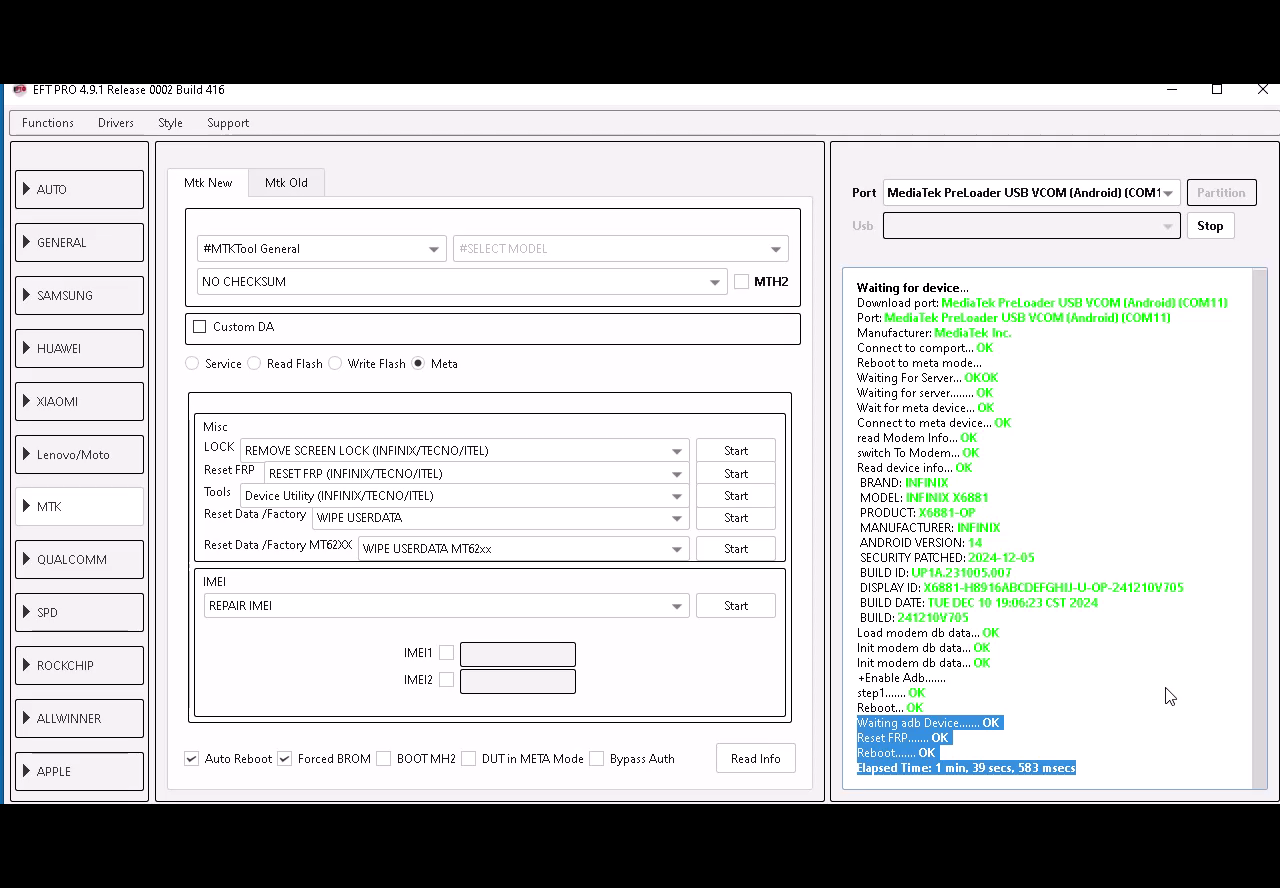Open the ALLWINNER sidebar section
The image size is (1280, 888).
[x=79, y=718]
